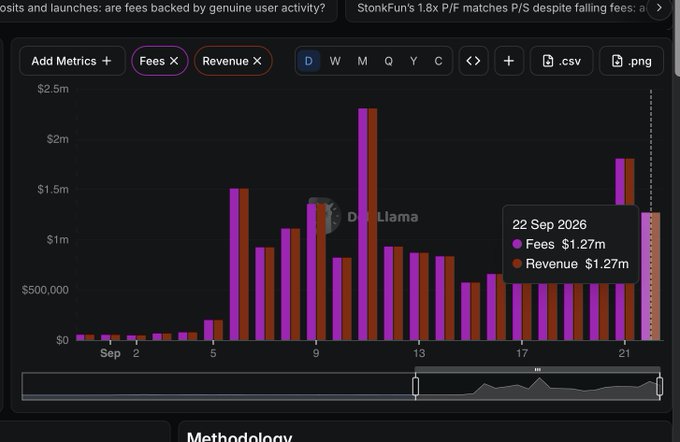Open the StonkFun P/F question suggestion
680x442 pixels.
point(501,8)
